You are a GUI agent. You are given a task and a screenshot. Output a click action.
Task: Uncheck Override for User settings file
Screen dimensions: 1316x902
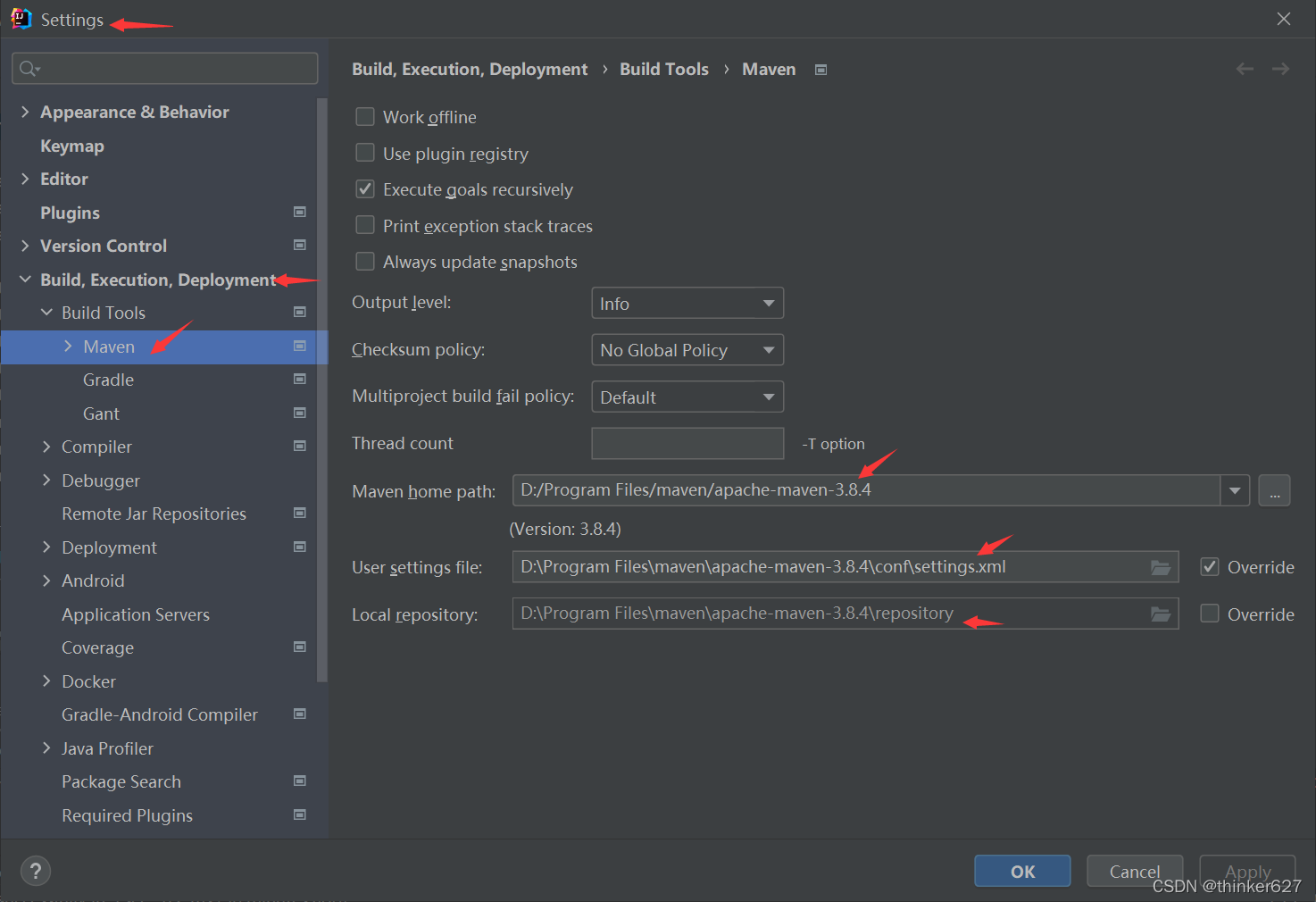(1210, 566)
